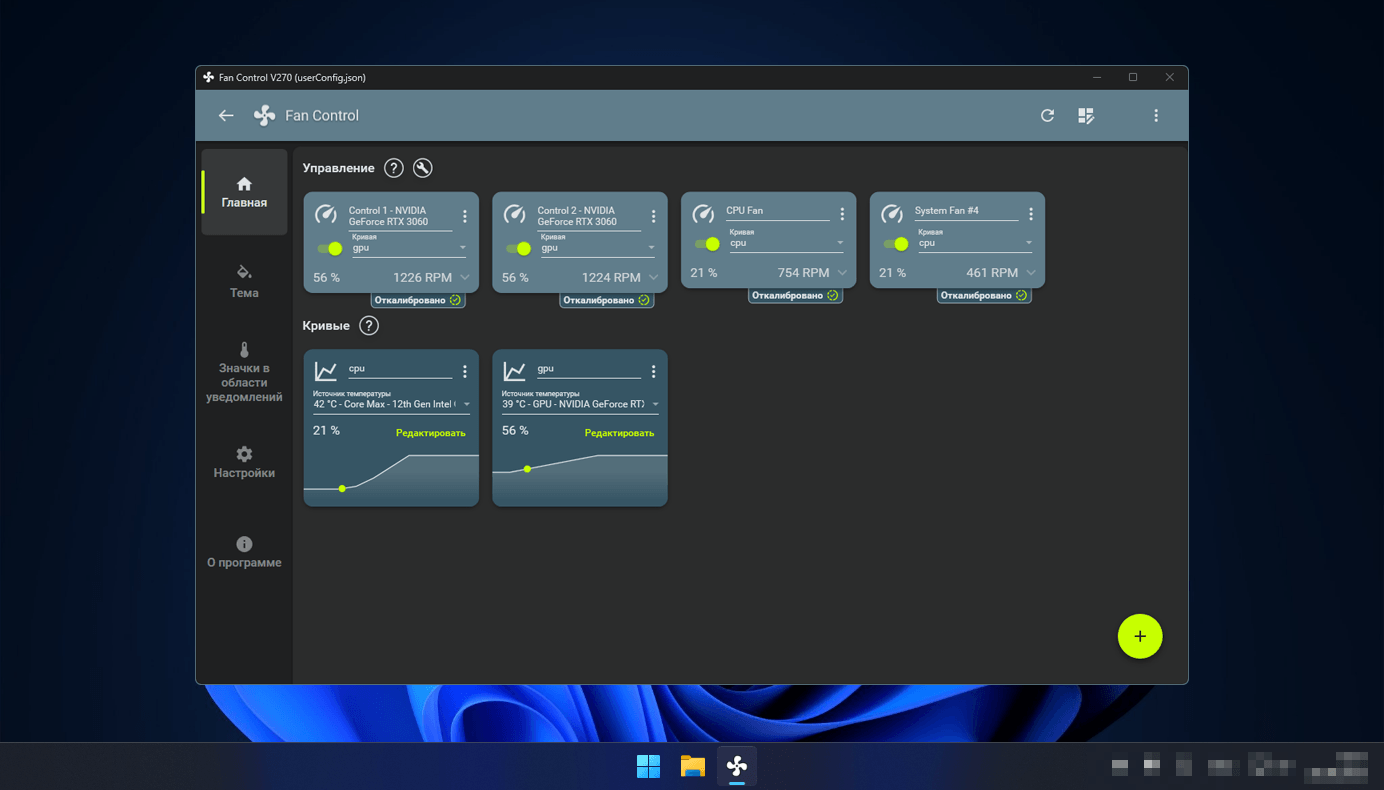Click graph icon on cpu curve card
The image size is (1384, 790).
(x=326, y=371)
